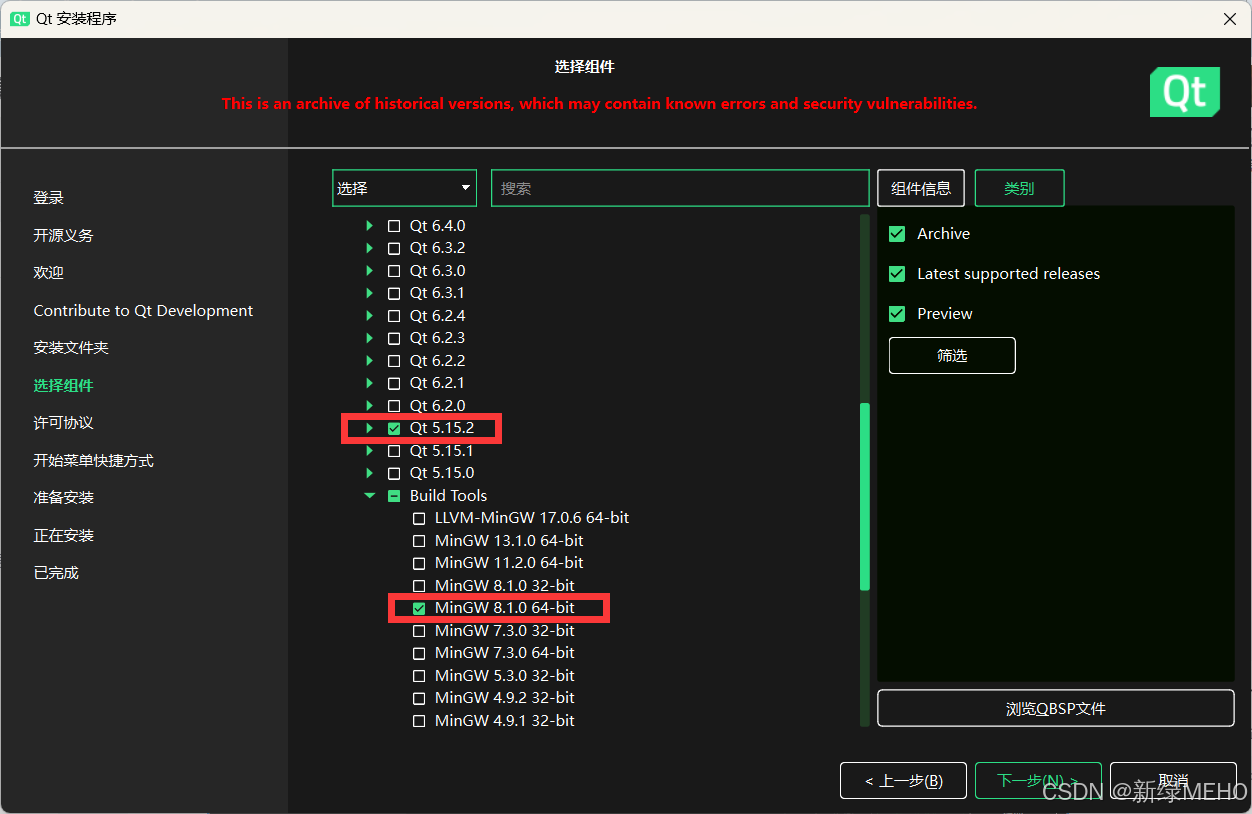This screenshot has height=814, width=1252.
Task: Click the green Qt logo in header
Action: point(1184,92)
